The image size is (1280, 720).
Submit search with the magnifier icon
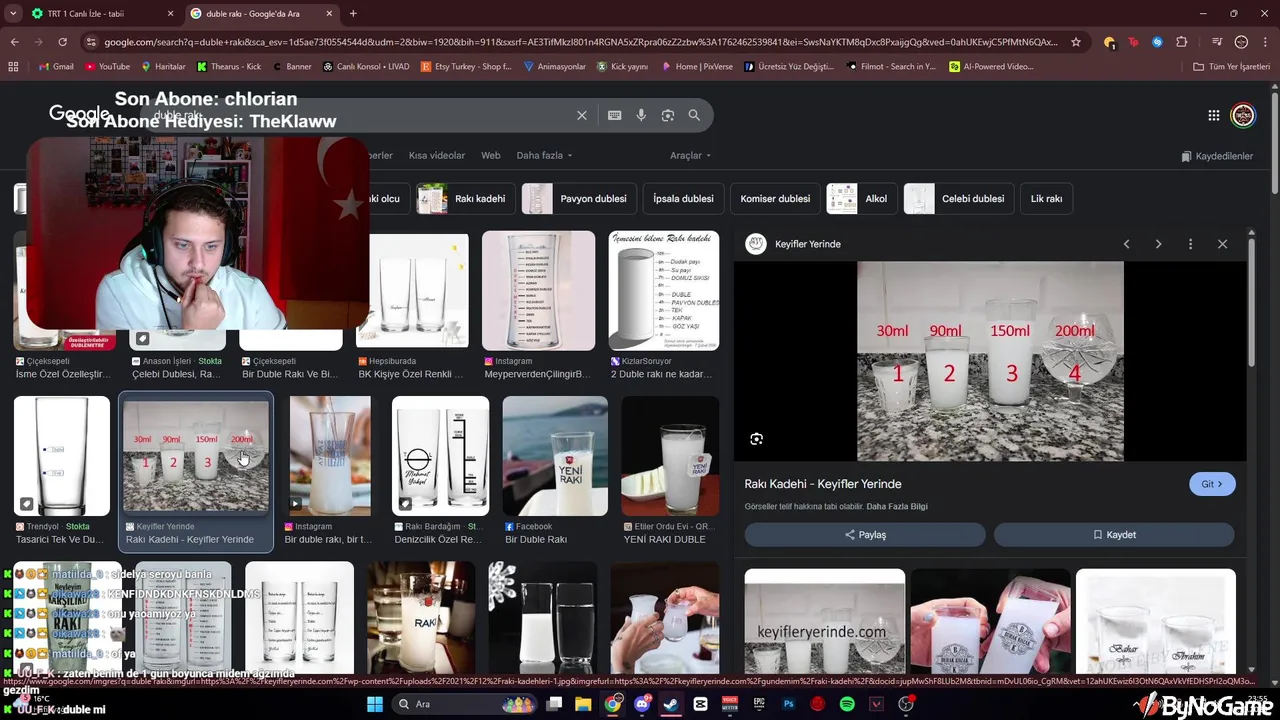(694, 115)
